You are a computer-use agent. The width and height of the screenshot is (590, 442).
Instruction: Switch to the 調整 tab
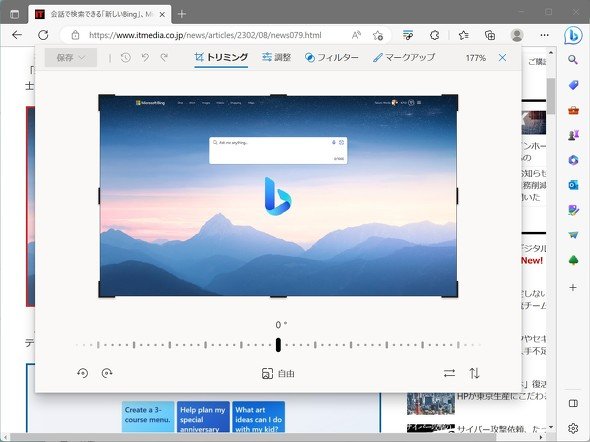[x=277, y=58]
